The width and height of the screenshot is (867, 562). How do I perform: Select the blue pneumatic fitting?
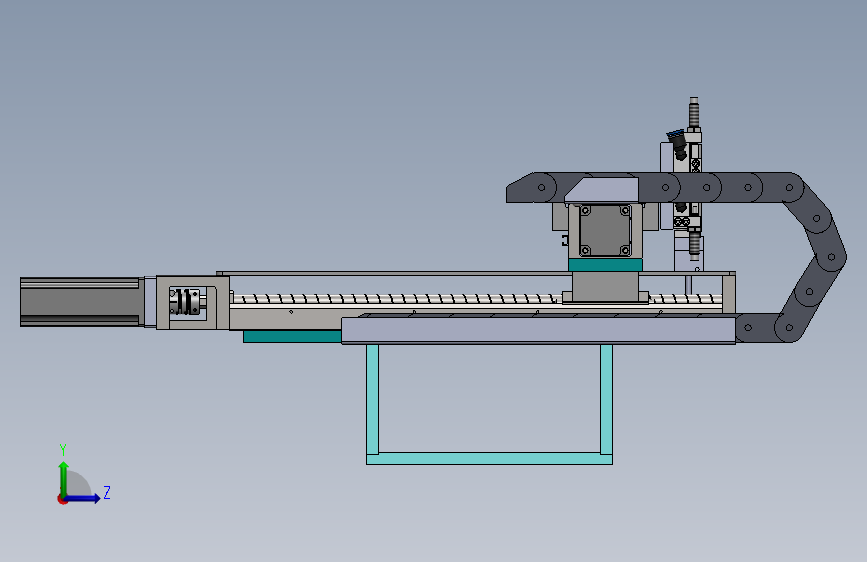click(x=676, y=135)
